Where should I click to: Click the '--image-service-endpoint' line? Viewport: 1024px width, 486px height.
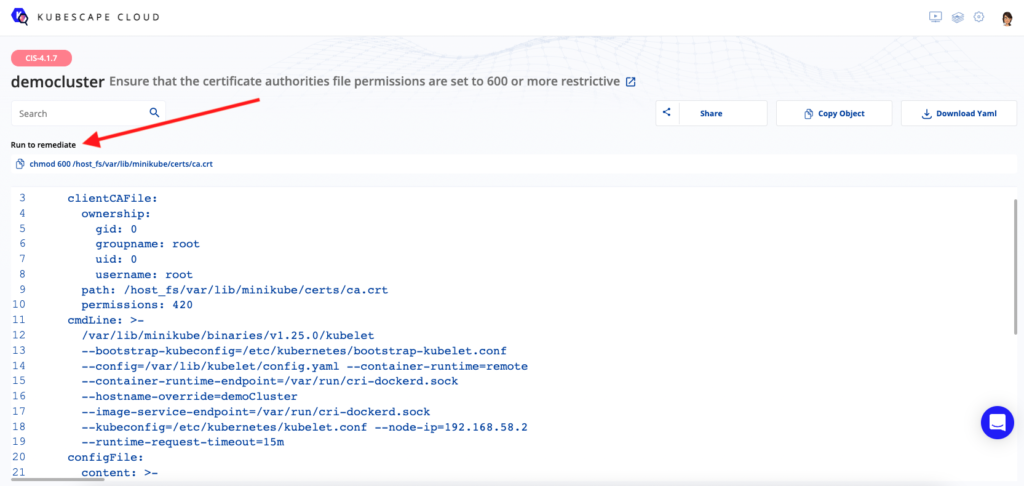[x=255, y=412]
